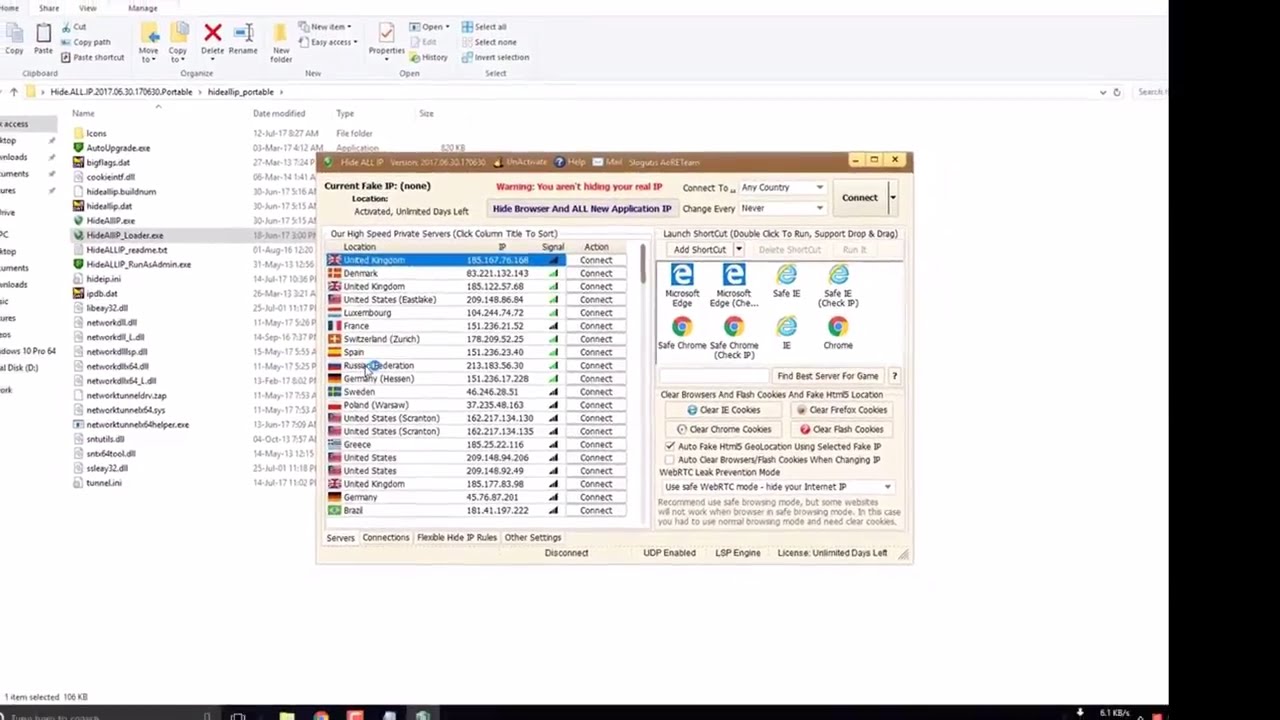
Task: Launch the plain Chrome shortcut
Action: click(x=838, y=333)
